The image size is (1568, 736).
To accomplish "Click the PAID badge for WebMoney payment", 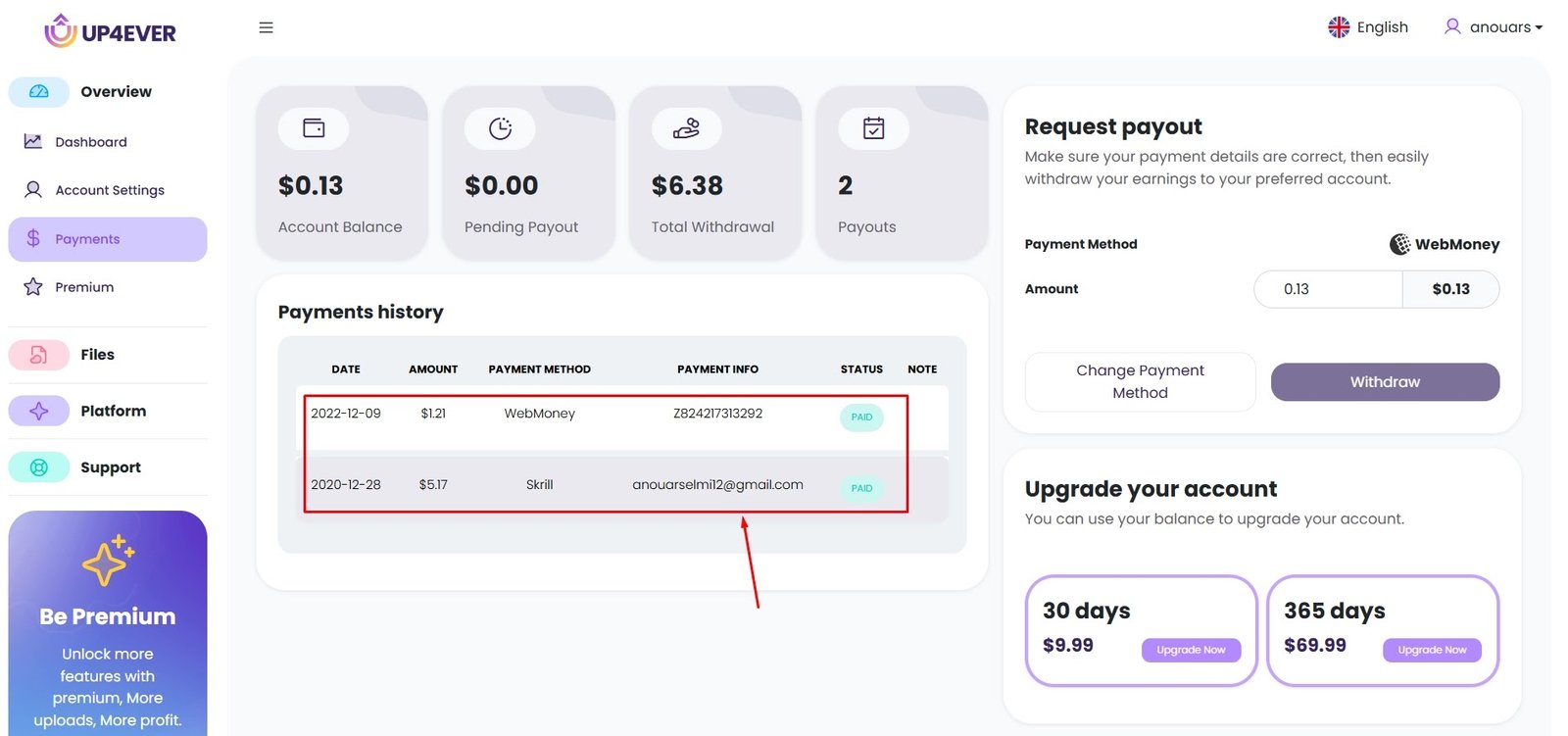I will 861,417.
